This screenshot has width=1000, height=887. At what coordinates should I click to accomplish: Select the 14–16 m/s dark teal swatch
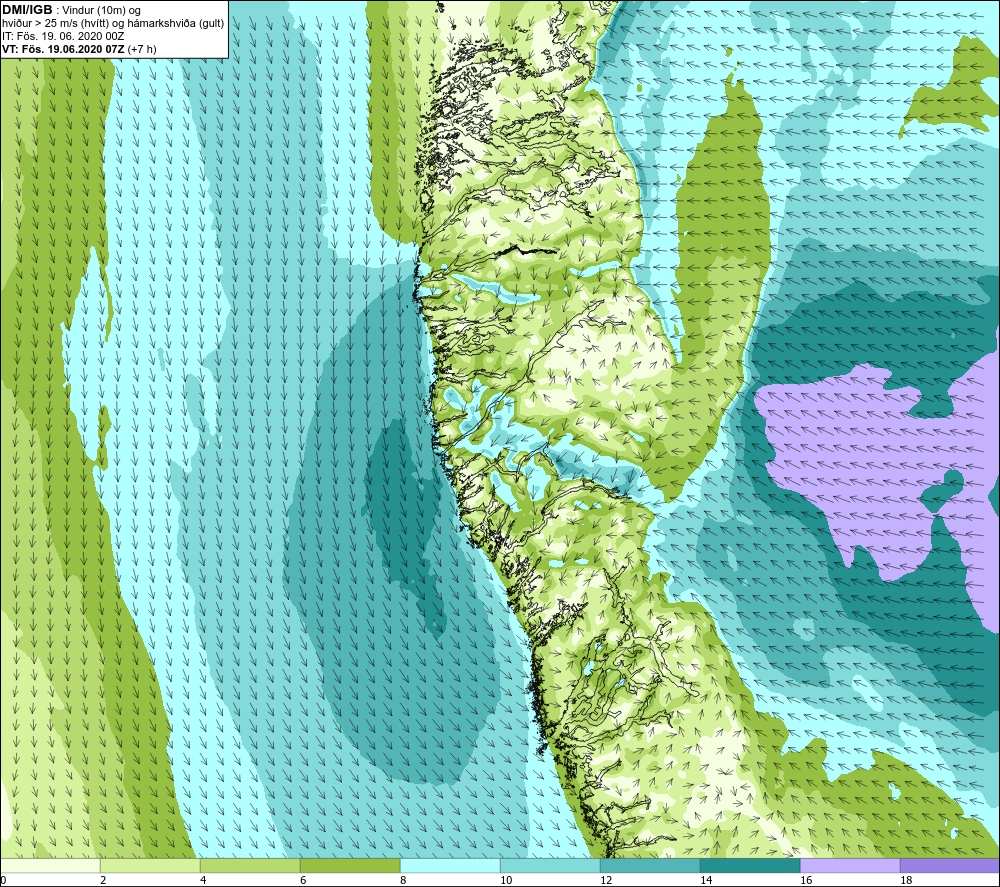point(750,865)
